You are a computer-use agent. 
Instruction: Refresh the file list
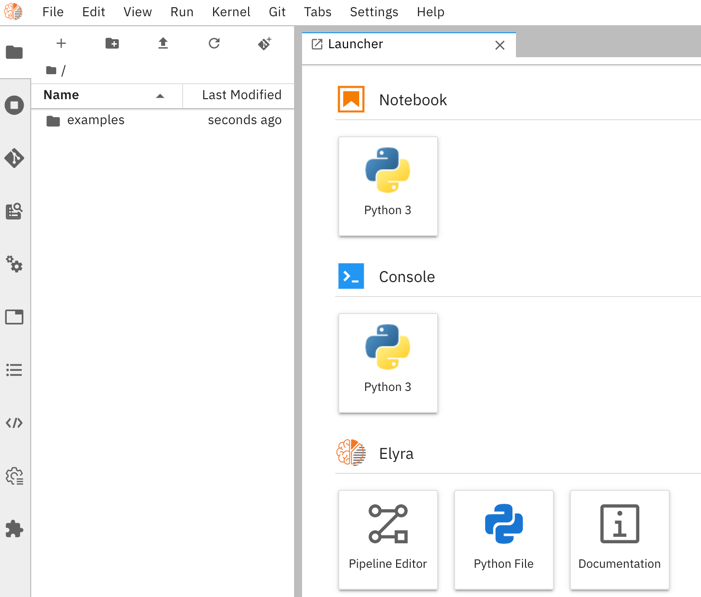pos(214,43)
